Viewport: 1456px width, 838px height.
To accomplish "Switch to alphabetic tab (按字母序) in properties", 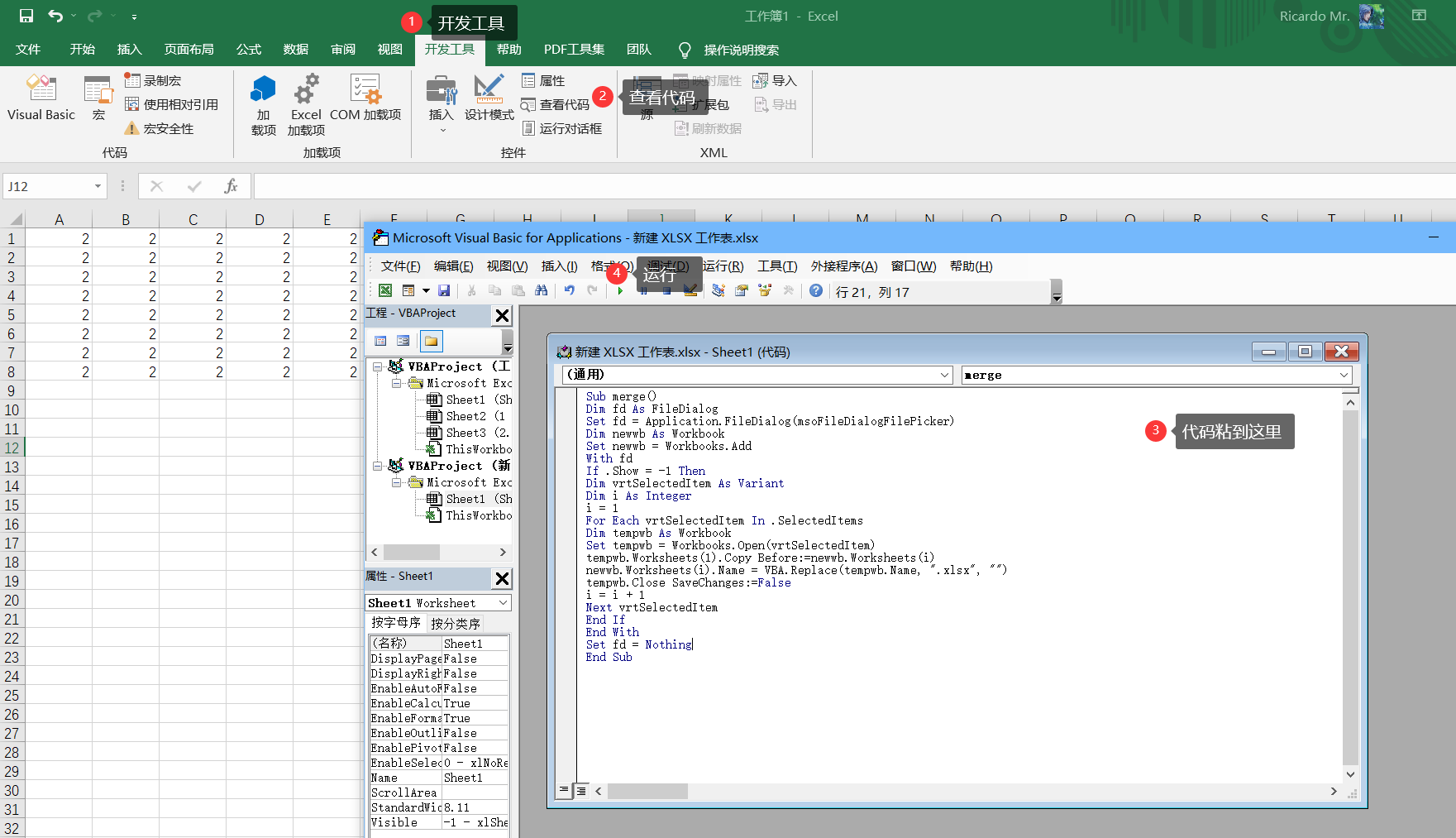I will [396, 622].
